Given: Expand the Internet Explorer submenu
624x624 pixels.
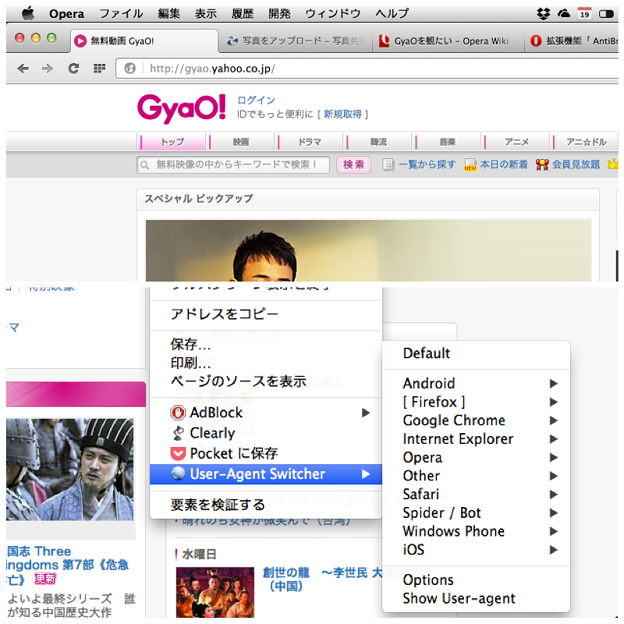Looking at the screenshot, I should pyautogui.click(x=553, y=439).
